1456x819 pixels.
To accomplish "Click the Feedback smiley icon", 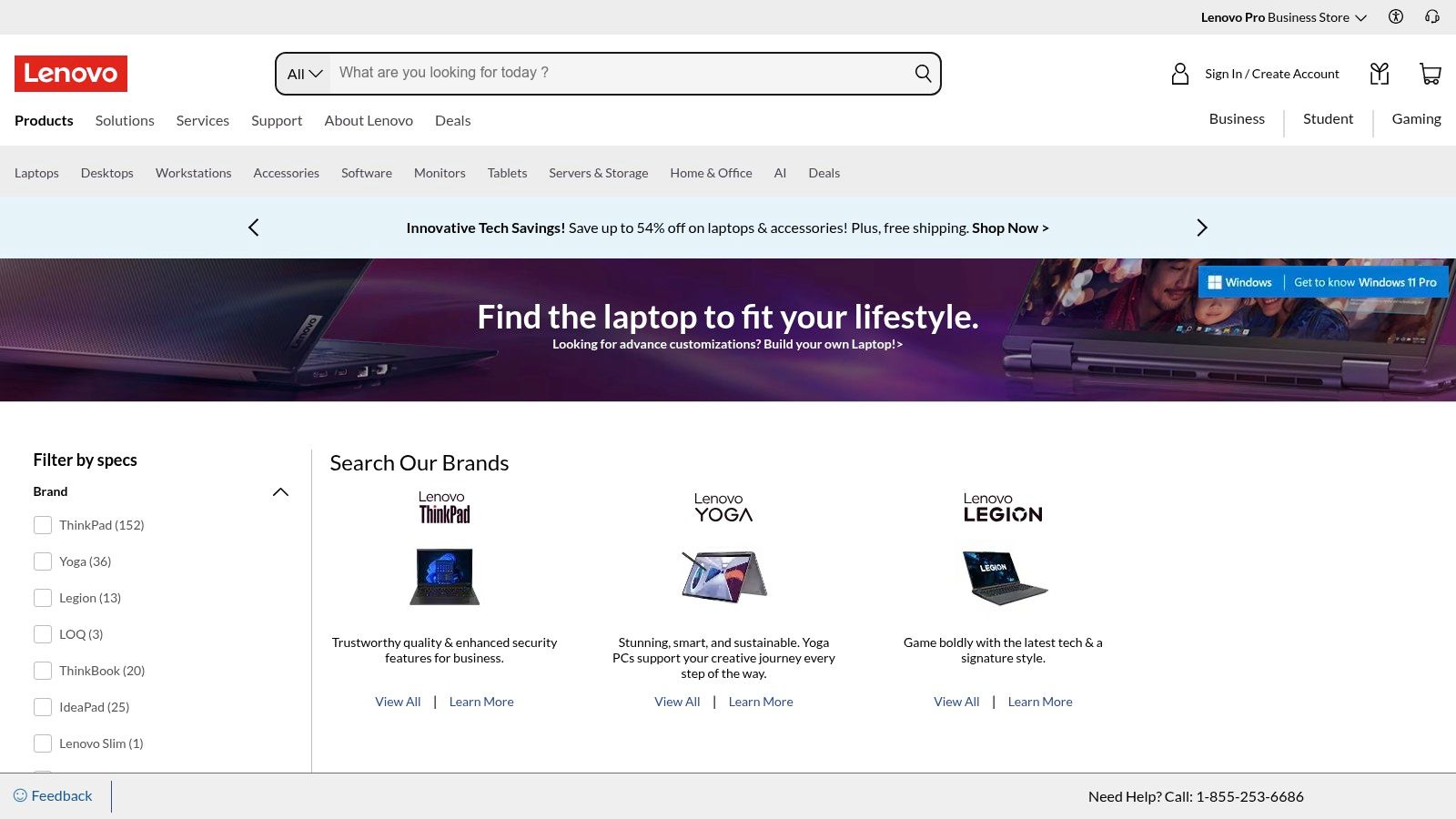I will (20, 795).
